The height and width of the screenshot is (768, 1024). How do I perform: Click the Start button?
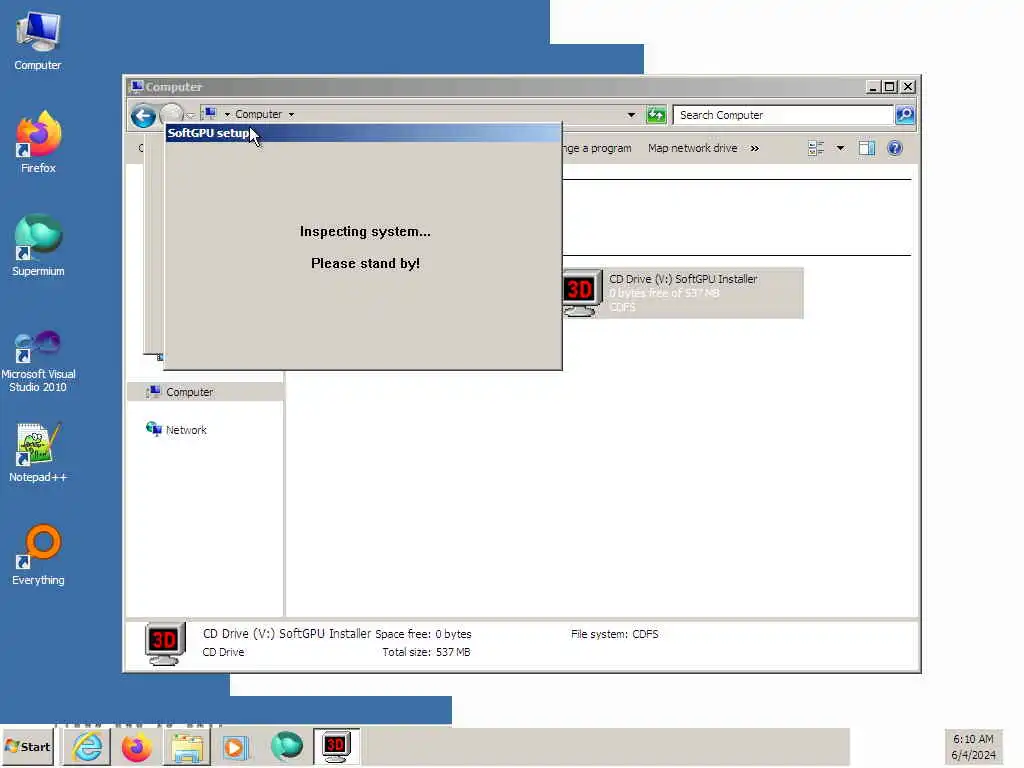click(x=27, y=746)
